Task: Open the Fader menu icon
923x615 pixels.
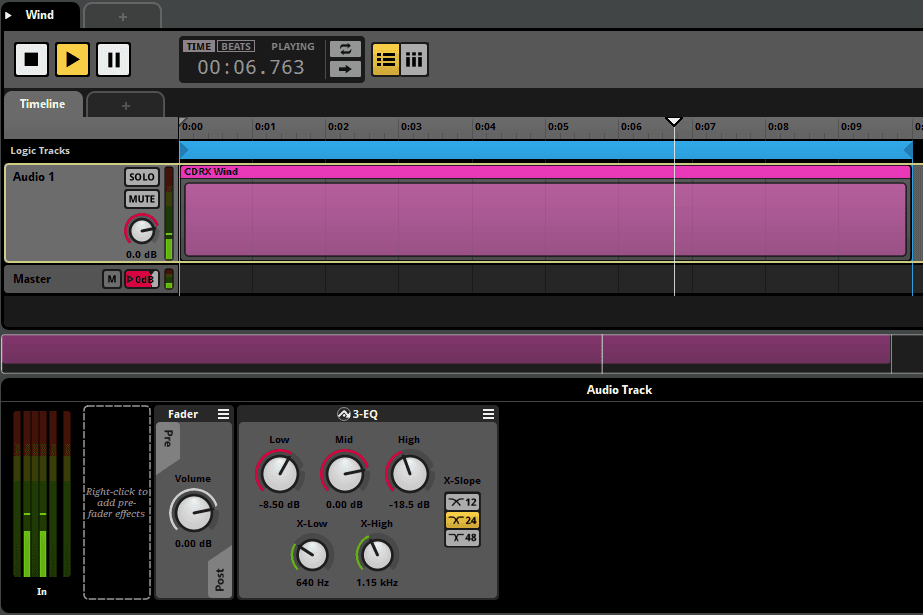Action: [x=223, y=414]
